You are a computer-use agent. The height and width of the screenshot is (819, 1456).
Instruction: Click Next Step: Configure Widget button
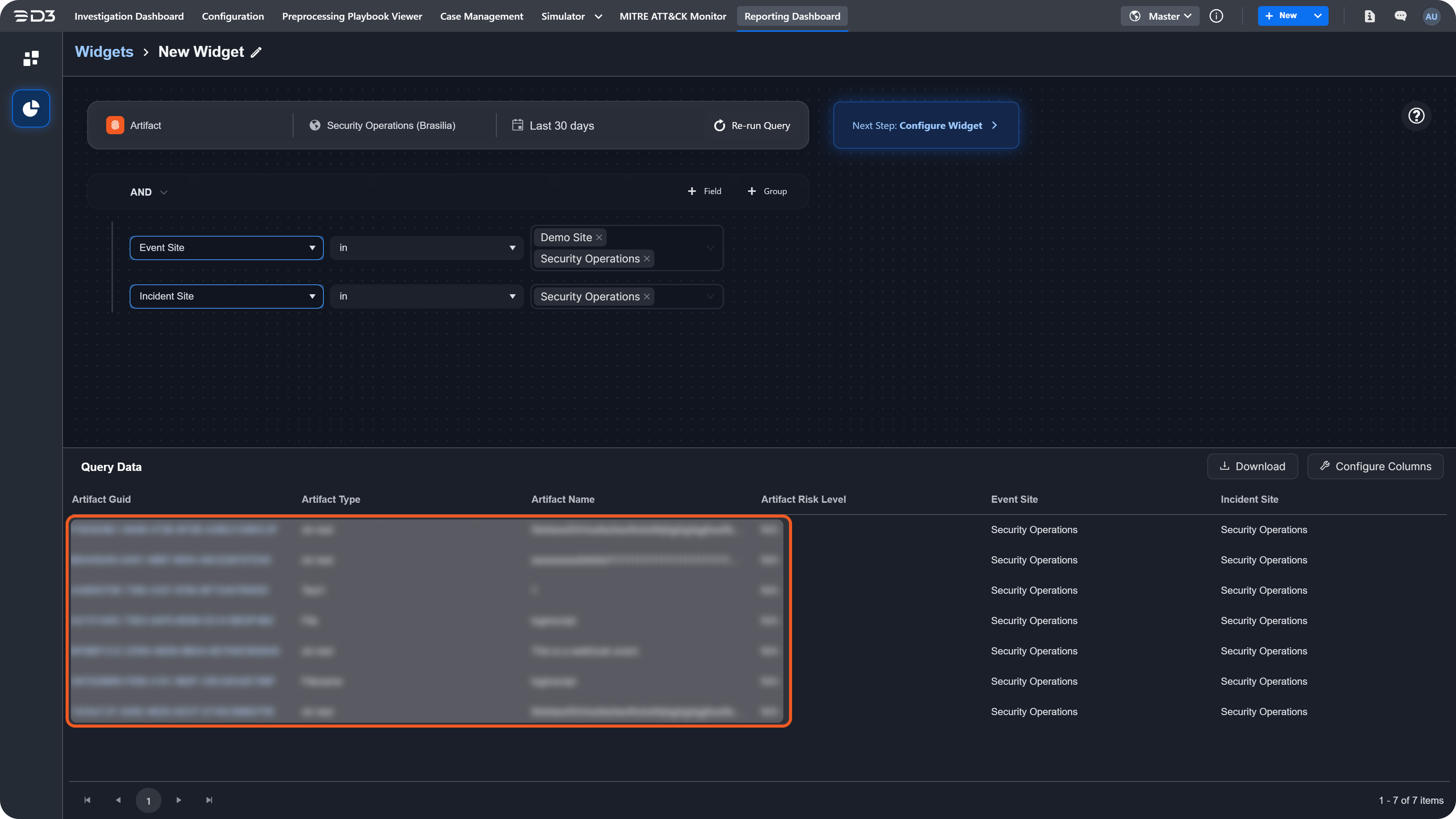click(x=925, y=126)
